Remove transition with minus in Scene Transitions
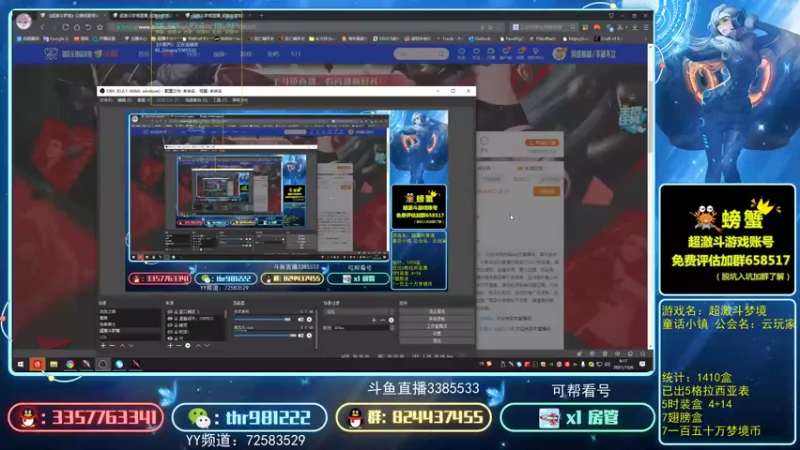Image resolution: width=800 pixels, height=450 pixels. coord(382,320)
